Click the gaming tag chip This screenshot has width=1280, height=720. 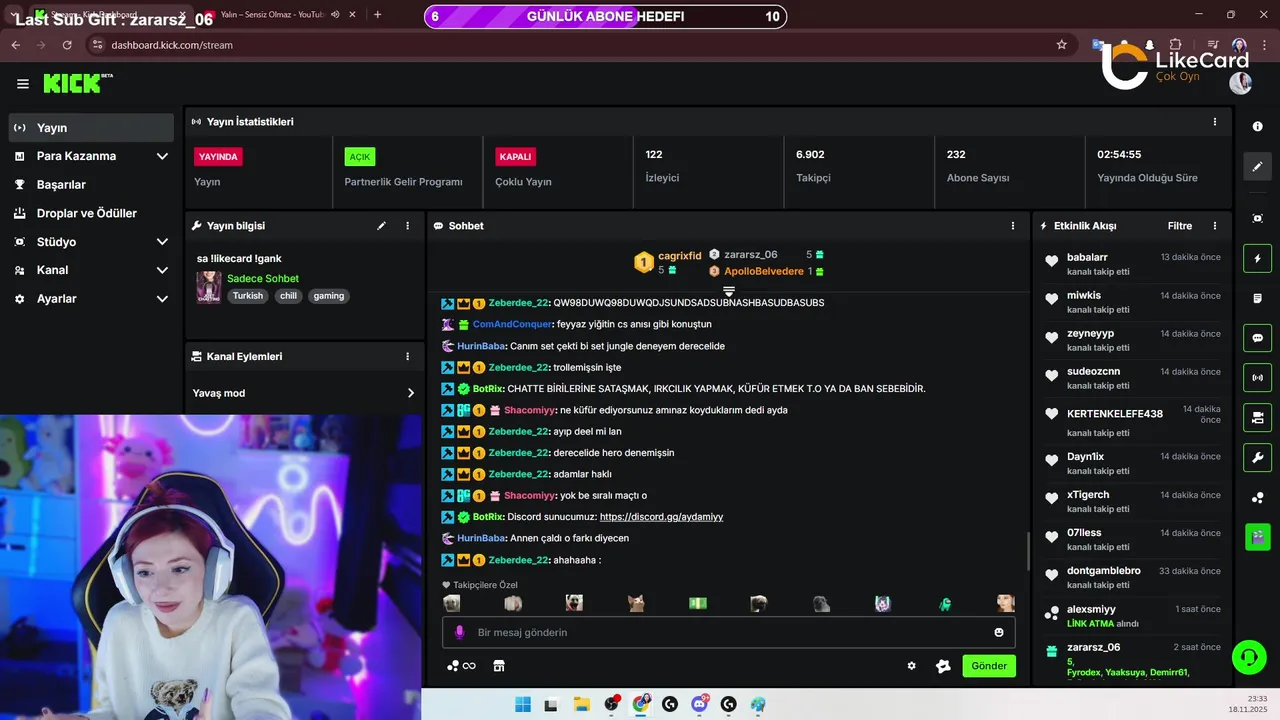328,296
